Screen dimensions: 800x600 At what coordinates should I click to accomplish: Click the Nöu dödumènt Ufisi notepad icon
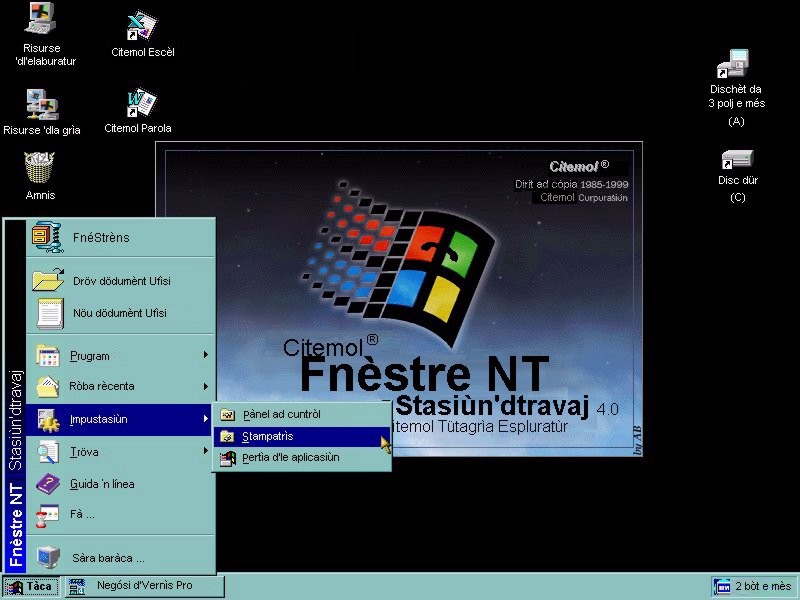49,313
